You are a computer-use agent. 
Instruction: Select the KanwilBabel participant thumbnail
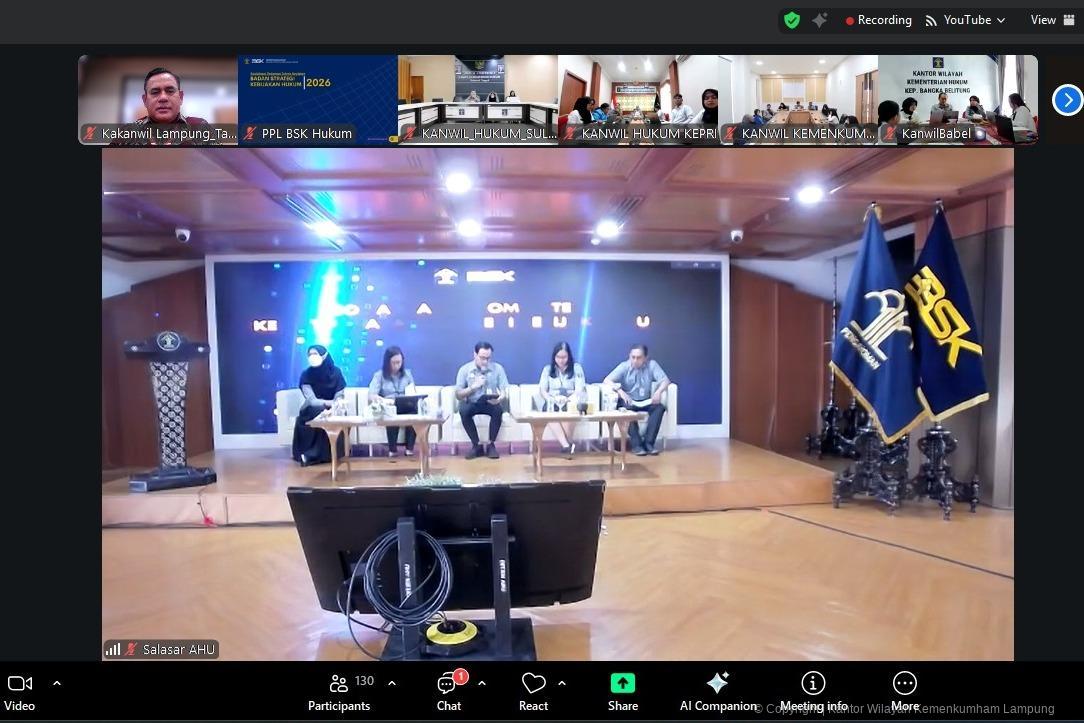click(957, 100)
